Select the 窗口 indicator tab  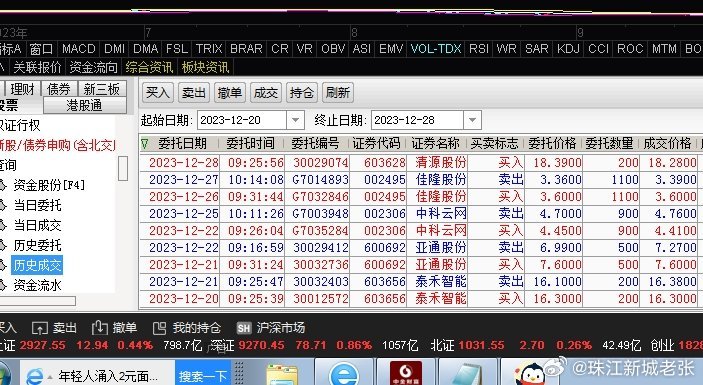coord(41,48)
